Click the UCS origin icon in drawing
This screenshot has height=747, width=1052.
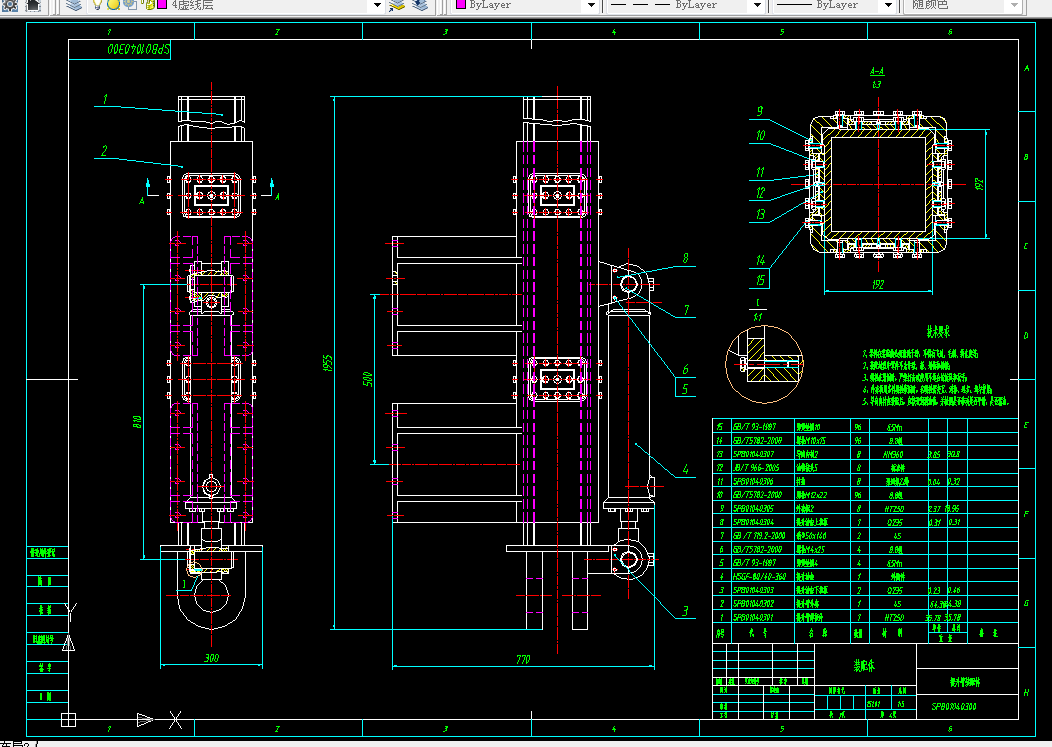coord(68,719)
